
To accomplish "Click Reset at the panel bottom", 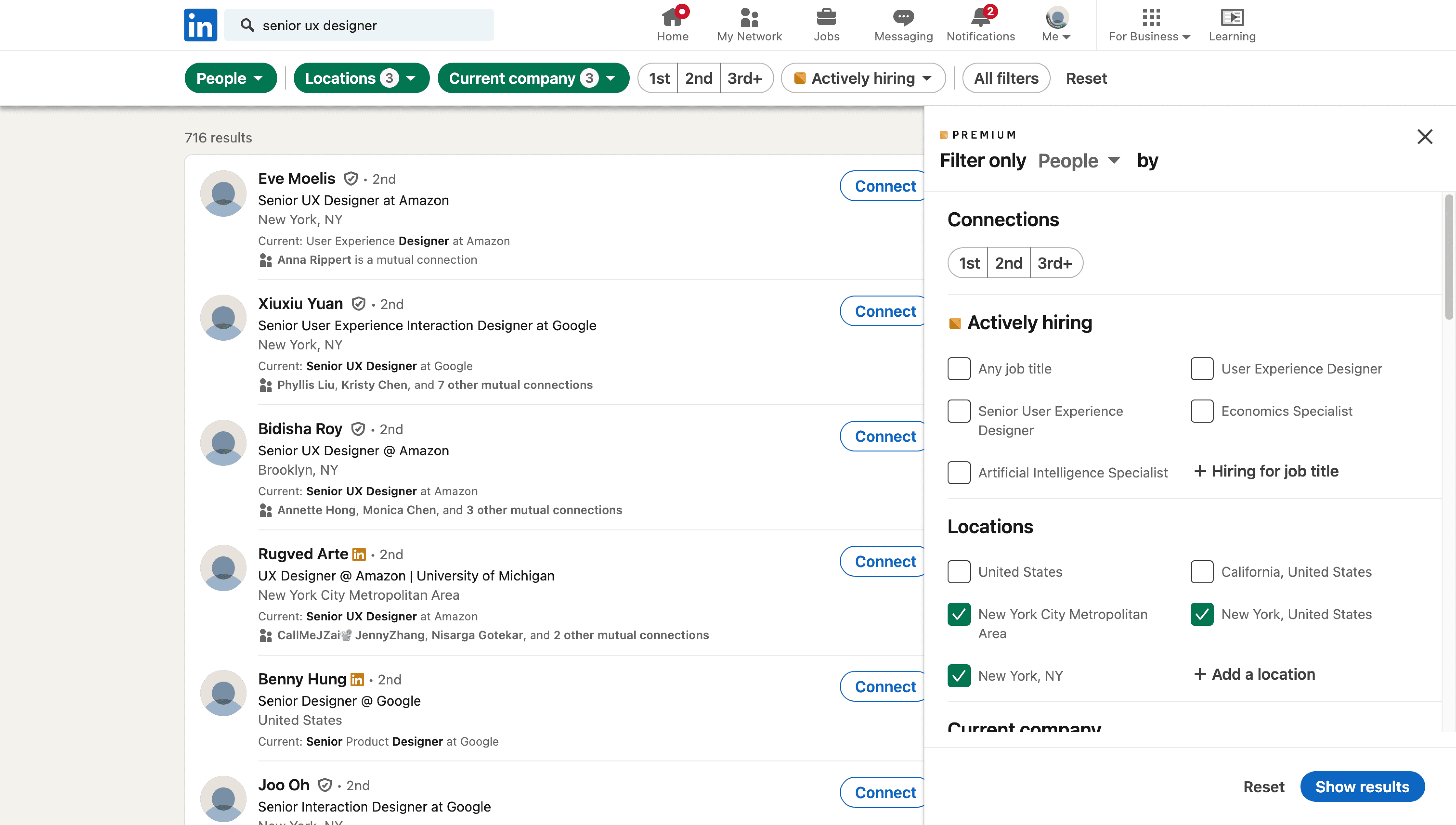I will 1264,786.
